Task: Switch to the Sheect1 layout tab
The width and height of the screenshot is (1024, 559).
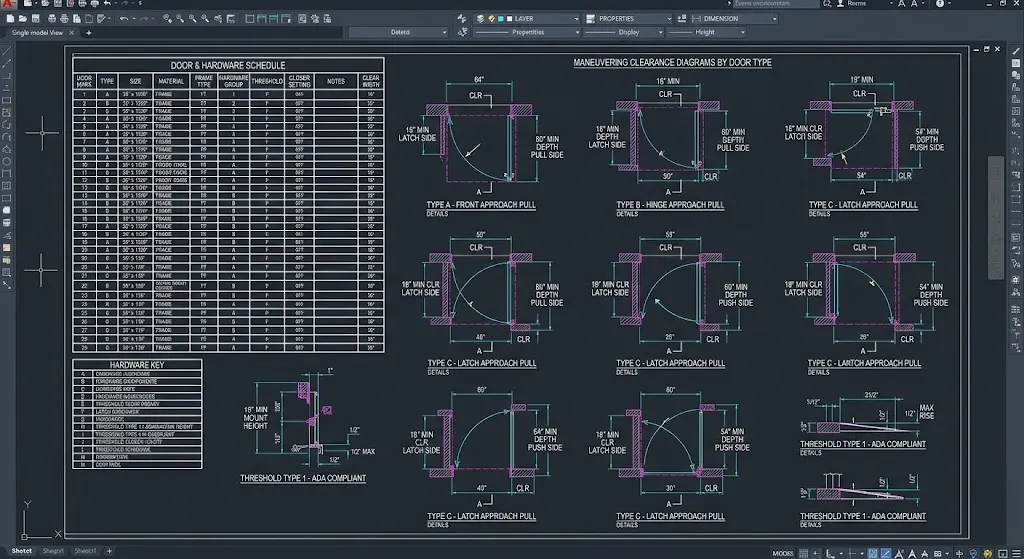Action: pyautogui.click(x=85, y=551)
